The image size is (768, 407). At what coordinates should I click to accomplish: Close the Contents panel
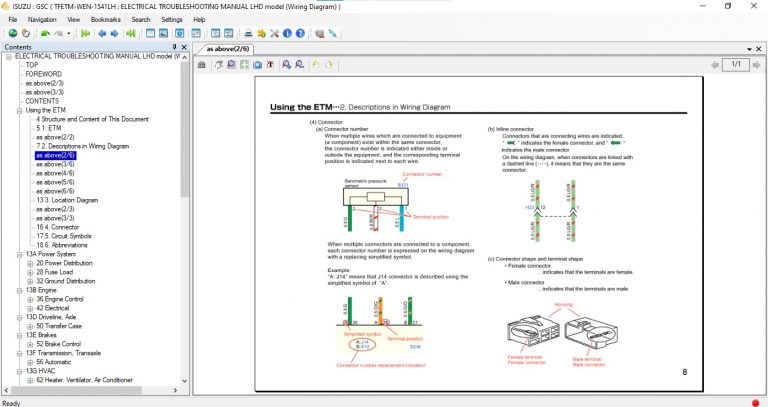[x=184, y=47]
